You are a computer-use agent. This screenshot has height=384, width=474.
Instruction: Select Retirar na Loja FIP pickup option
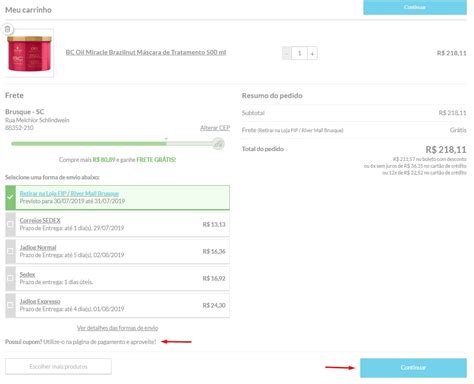tap(118, 198)
